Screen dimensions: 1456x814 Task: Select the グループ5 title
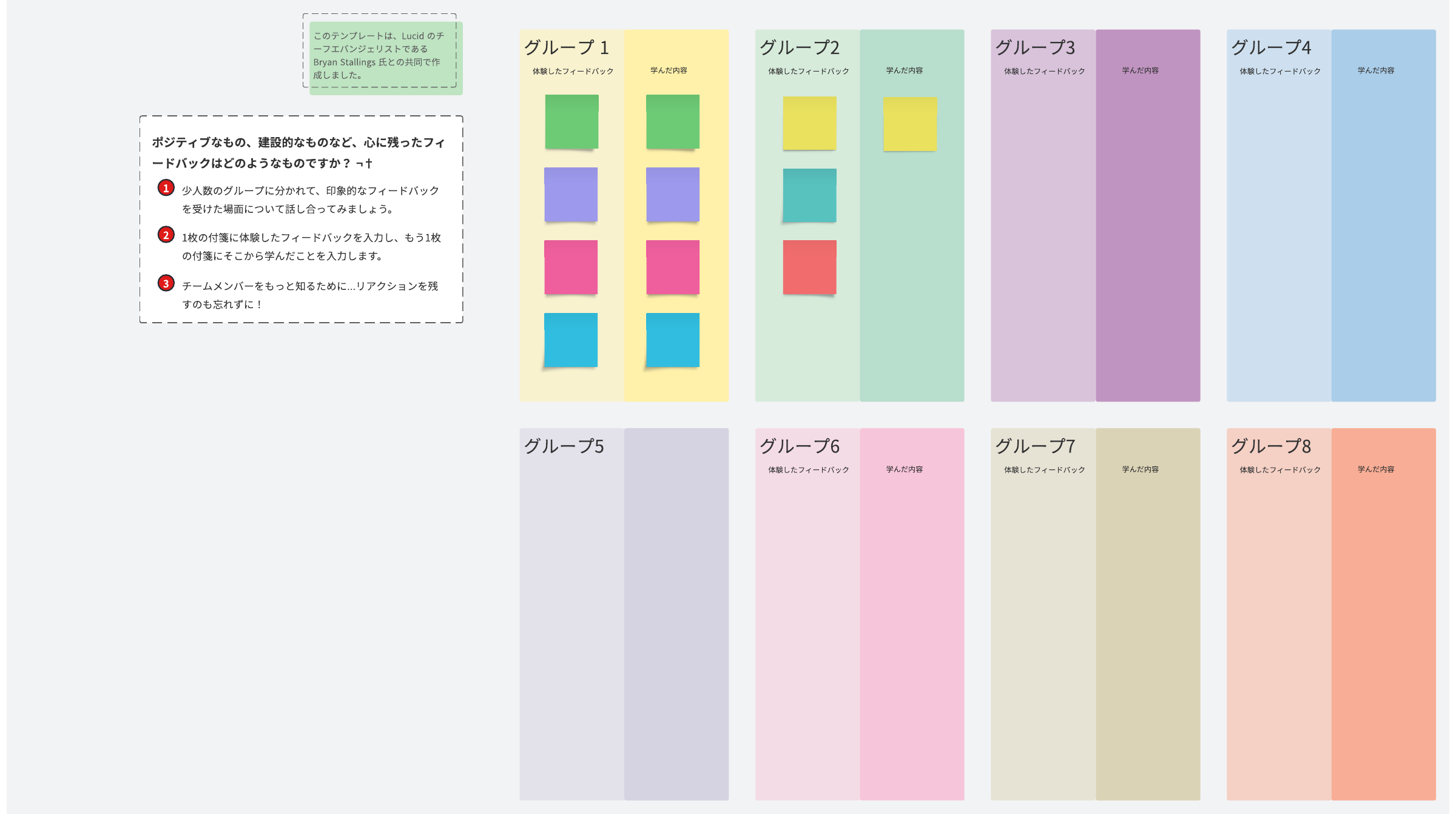click(564, 446)
